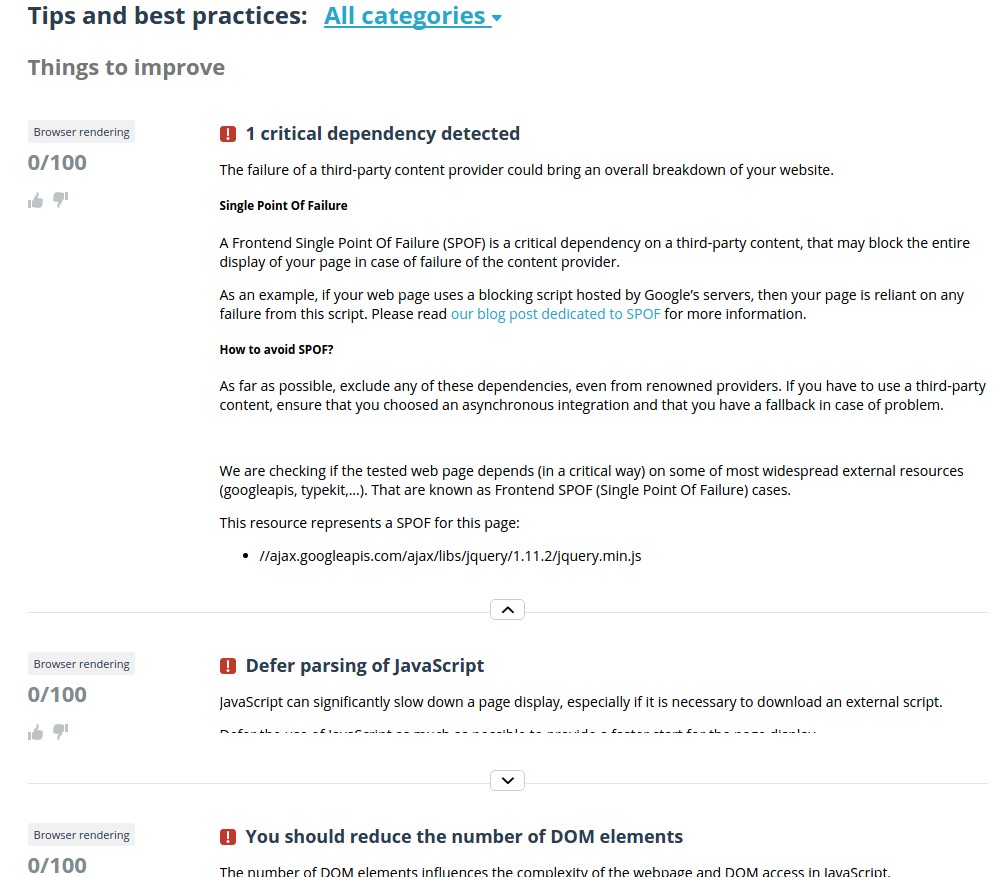Like the Defer parsing of JavaScript tip
The image size is (994, 877).
(36, 732)
